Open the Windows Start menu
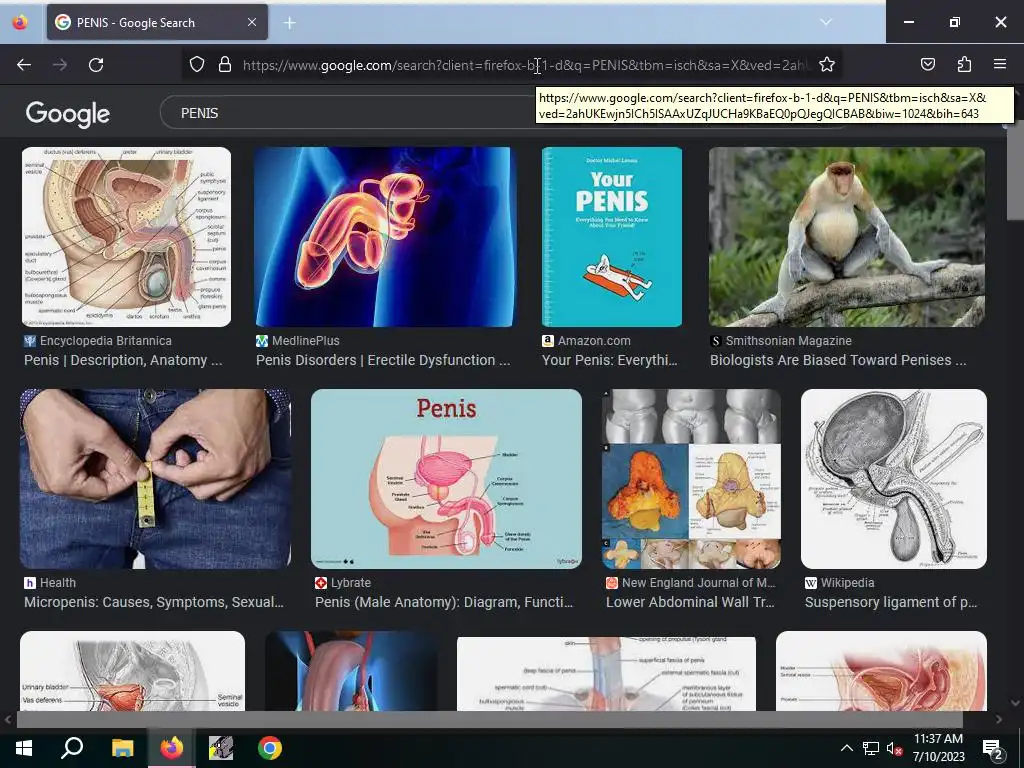1024x768 pixels. (24, 748)
